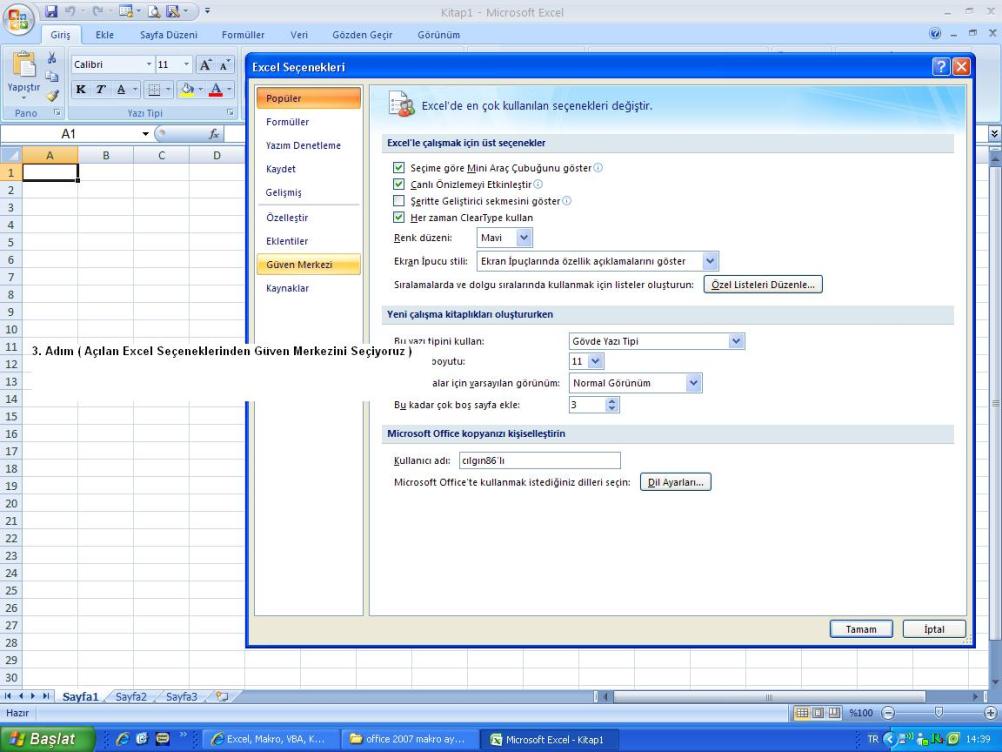
Task: Select Popüler in the options sidebar
Action: click(309, 98)
